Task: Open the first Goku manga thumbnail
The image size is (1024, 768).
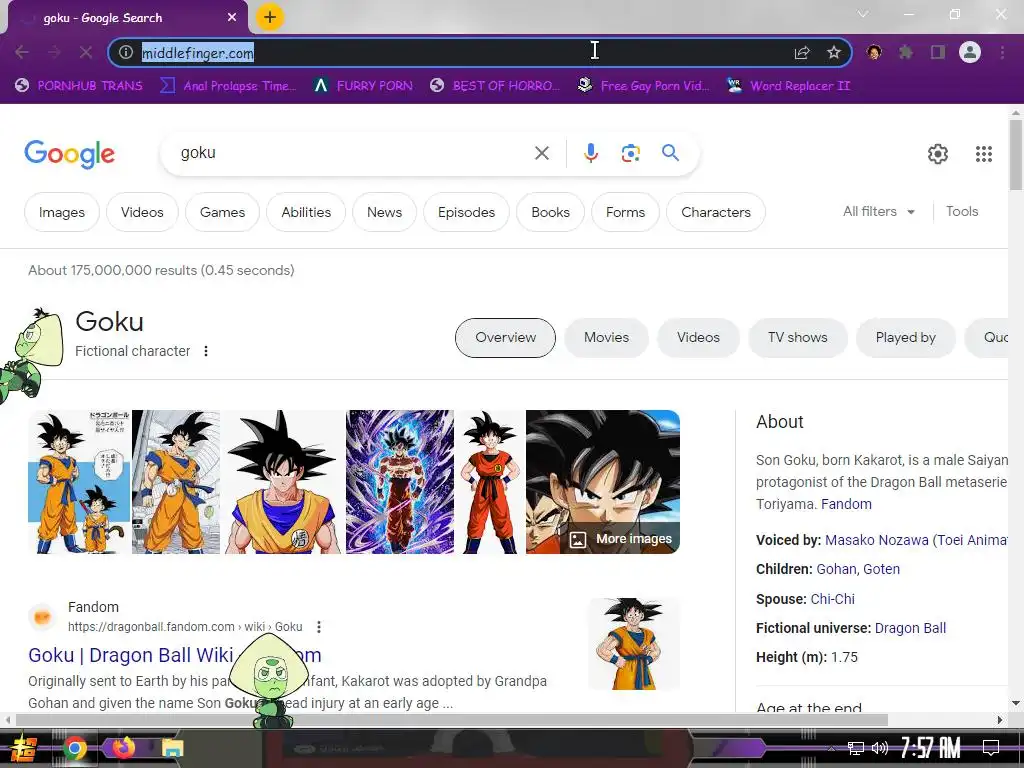Action: [79, 482]
